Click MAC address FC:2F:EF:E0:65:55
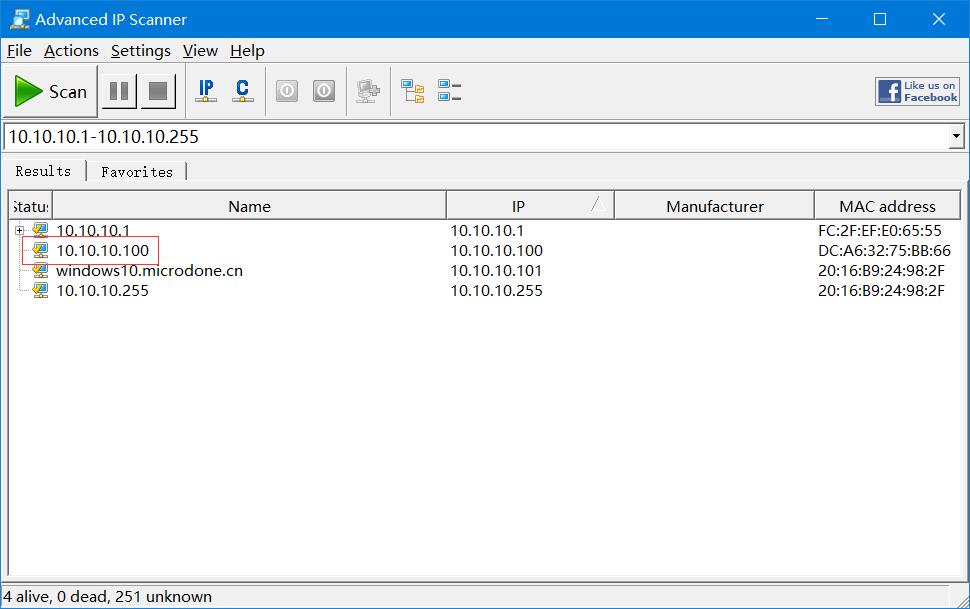The height and width of the screenshot is (609, 970). (880, 230)
